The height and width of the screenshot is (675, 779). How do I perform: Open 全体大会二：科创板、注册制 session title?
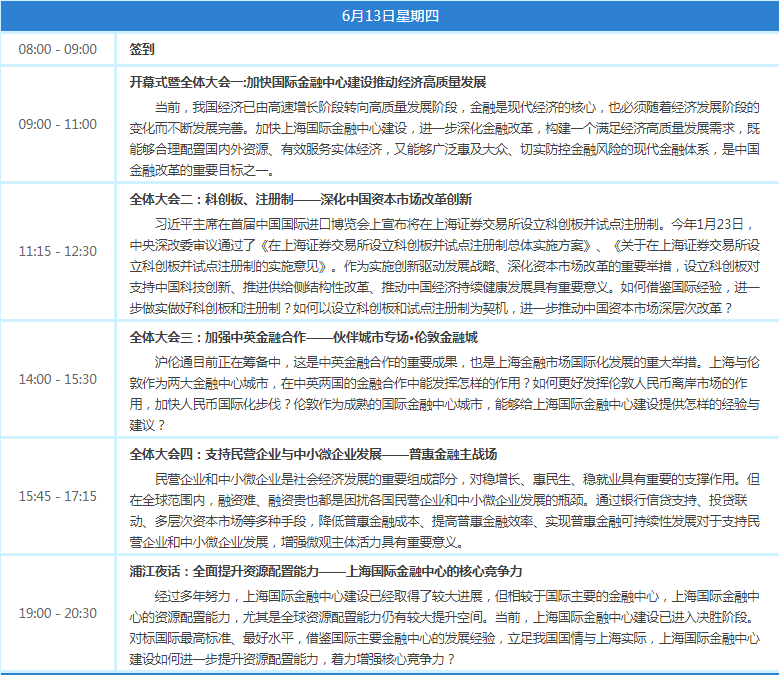301,199
